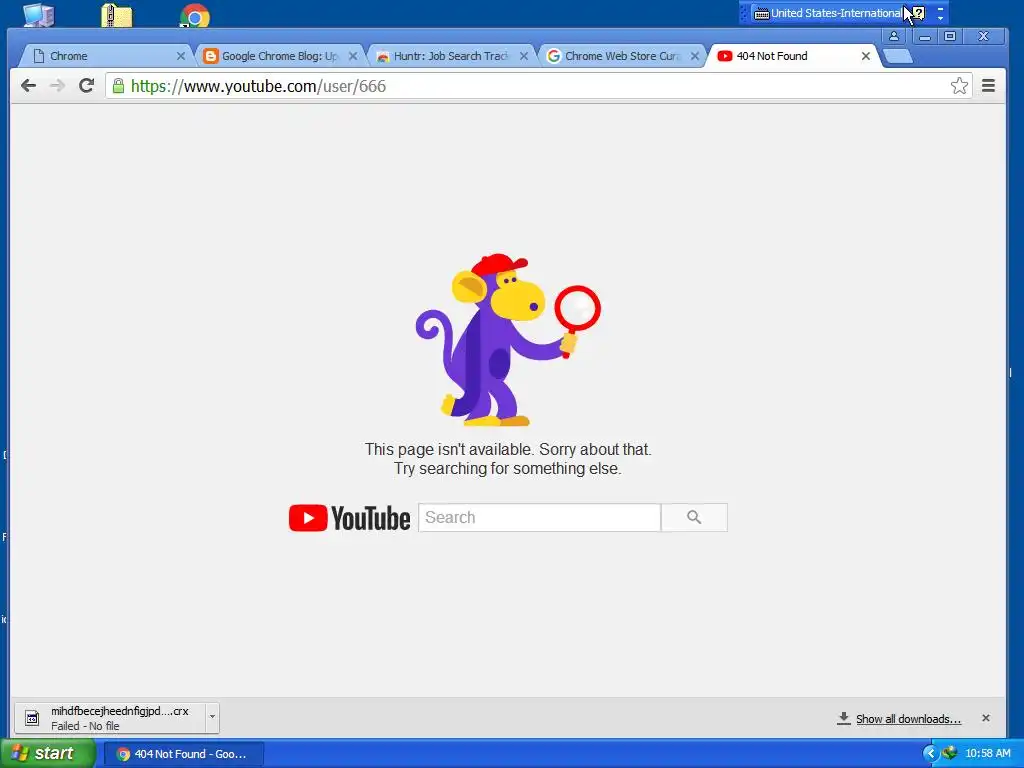Click the Chrome profile person icon
Screen dimensions: 1024x768
894,37
